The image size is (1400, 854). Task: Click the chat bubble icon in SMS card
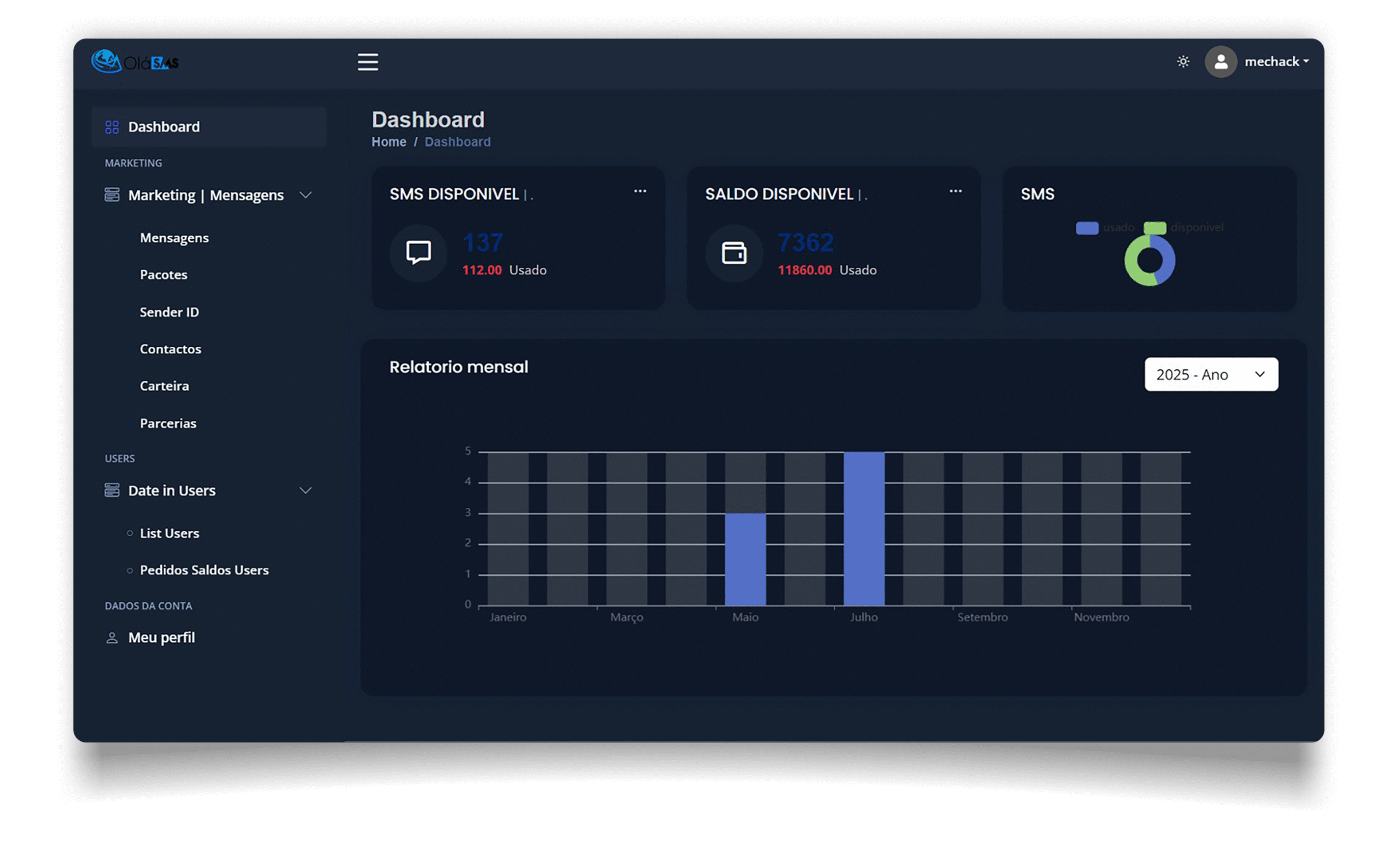[x=418, y=252]
